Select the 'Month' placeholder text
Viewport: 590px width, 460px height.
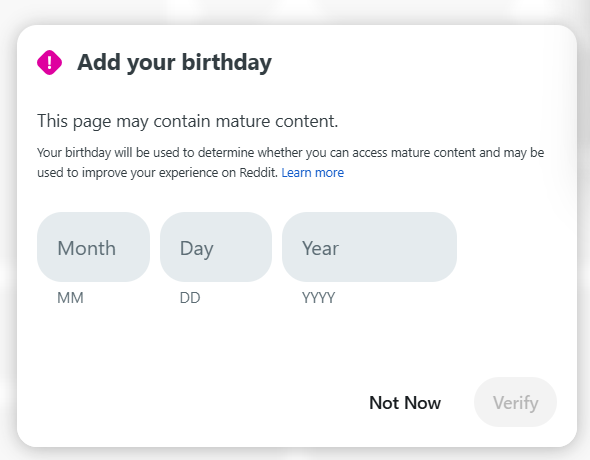pos(87,248)
